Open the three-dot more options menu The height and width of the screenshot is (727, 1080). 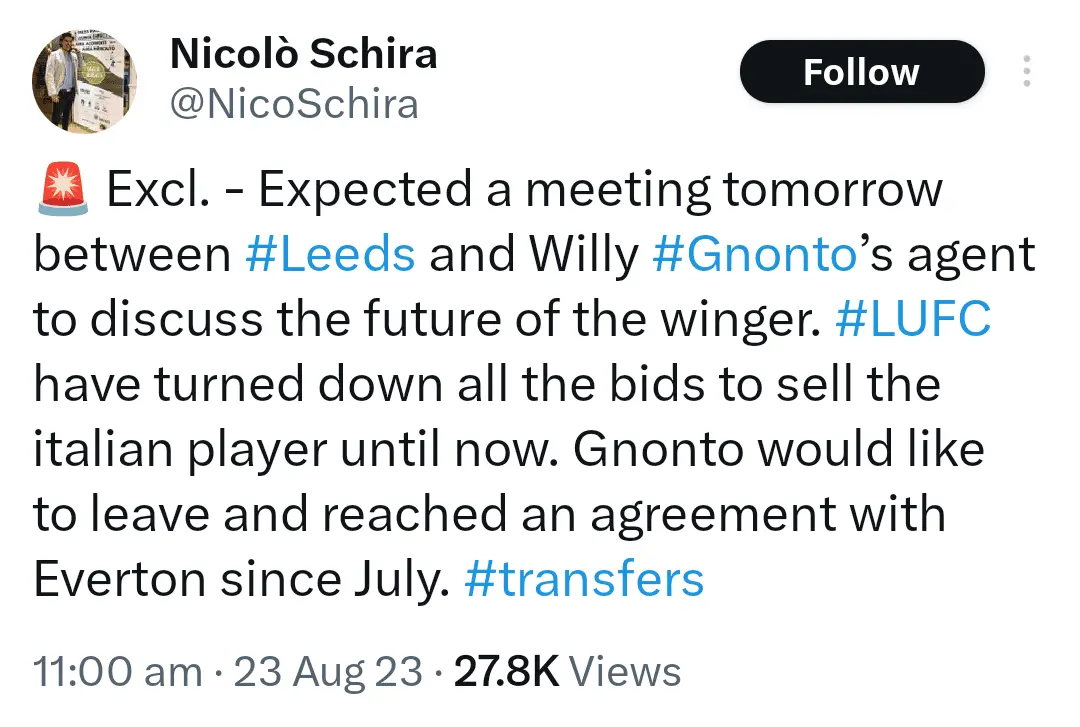(x=1026, y=72)
